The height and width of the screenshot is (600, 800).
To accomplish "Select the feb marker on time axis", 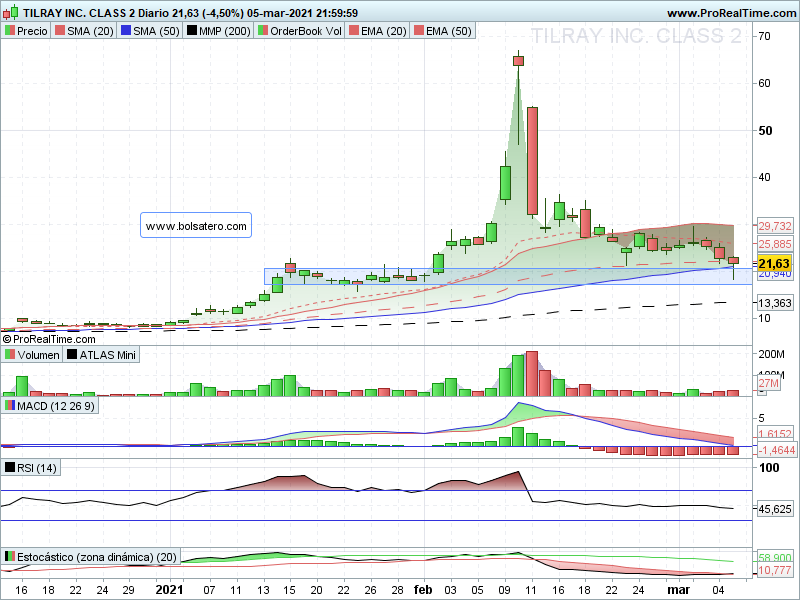I will [423, 590].
